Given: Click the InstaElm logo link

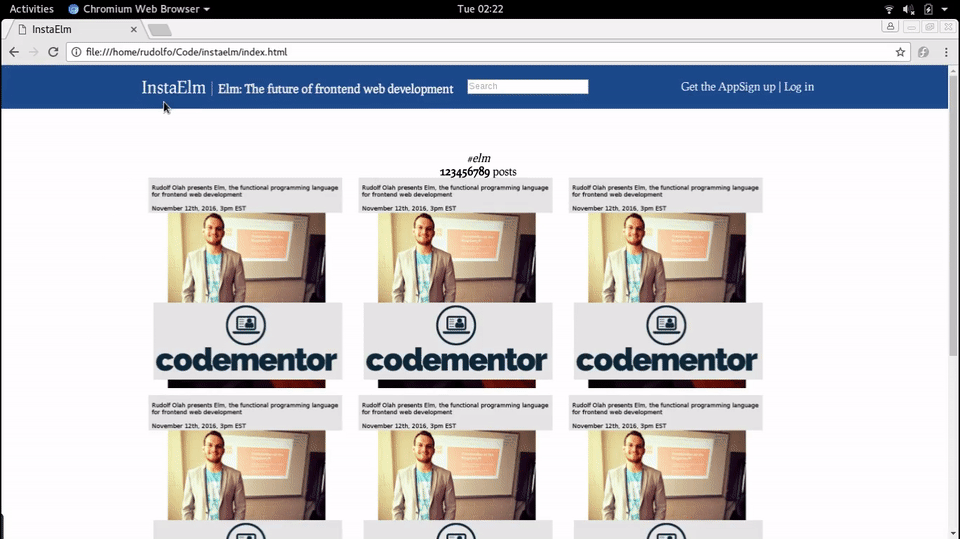Looking at the screenshot, I should 173,88.
